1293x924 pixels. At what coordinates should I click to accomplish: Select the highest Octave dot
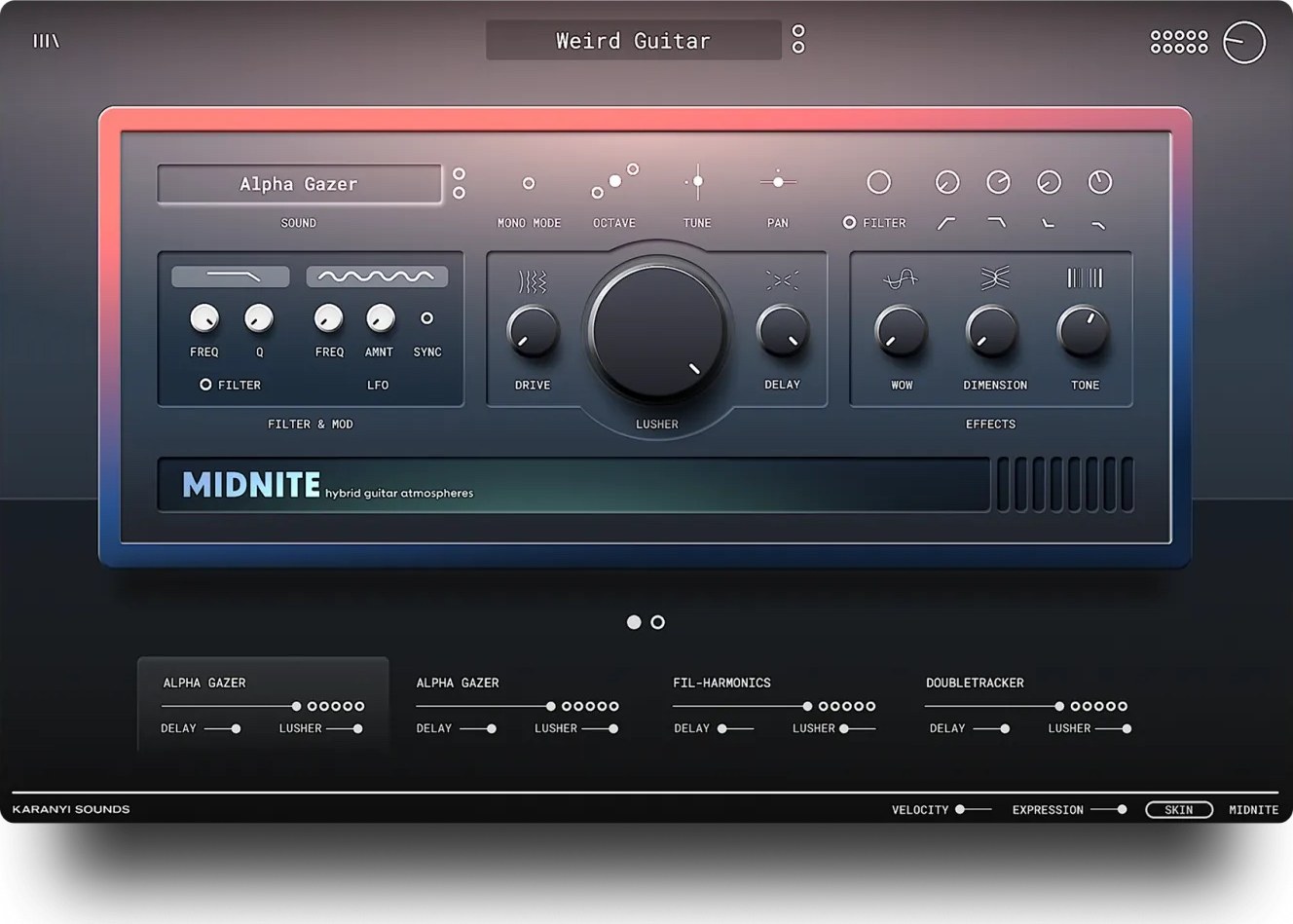point(633,169)
